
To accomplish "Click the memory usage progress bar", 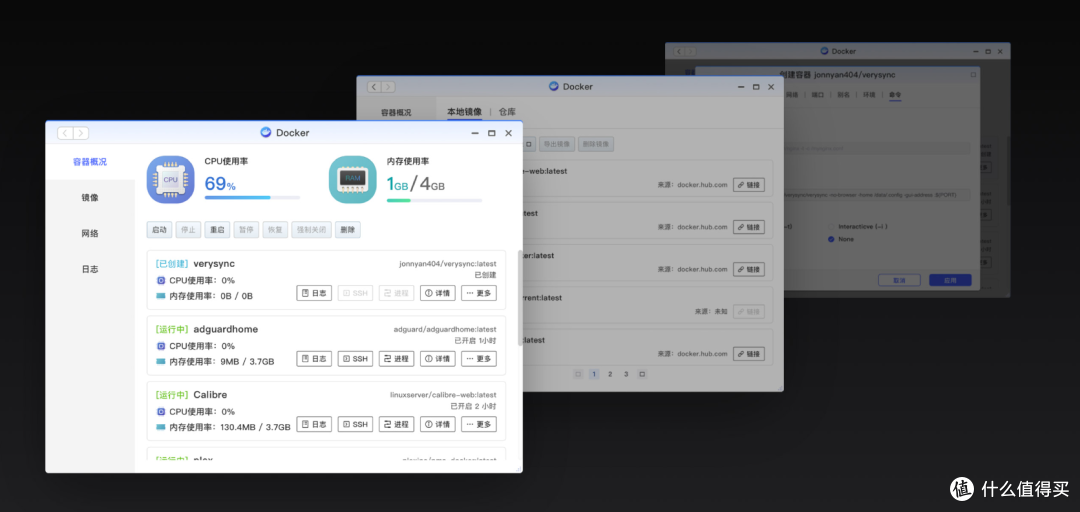I will point(434,201).
